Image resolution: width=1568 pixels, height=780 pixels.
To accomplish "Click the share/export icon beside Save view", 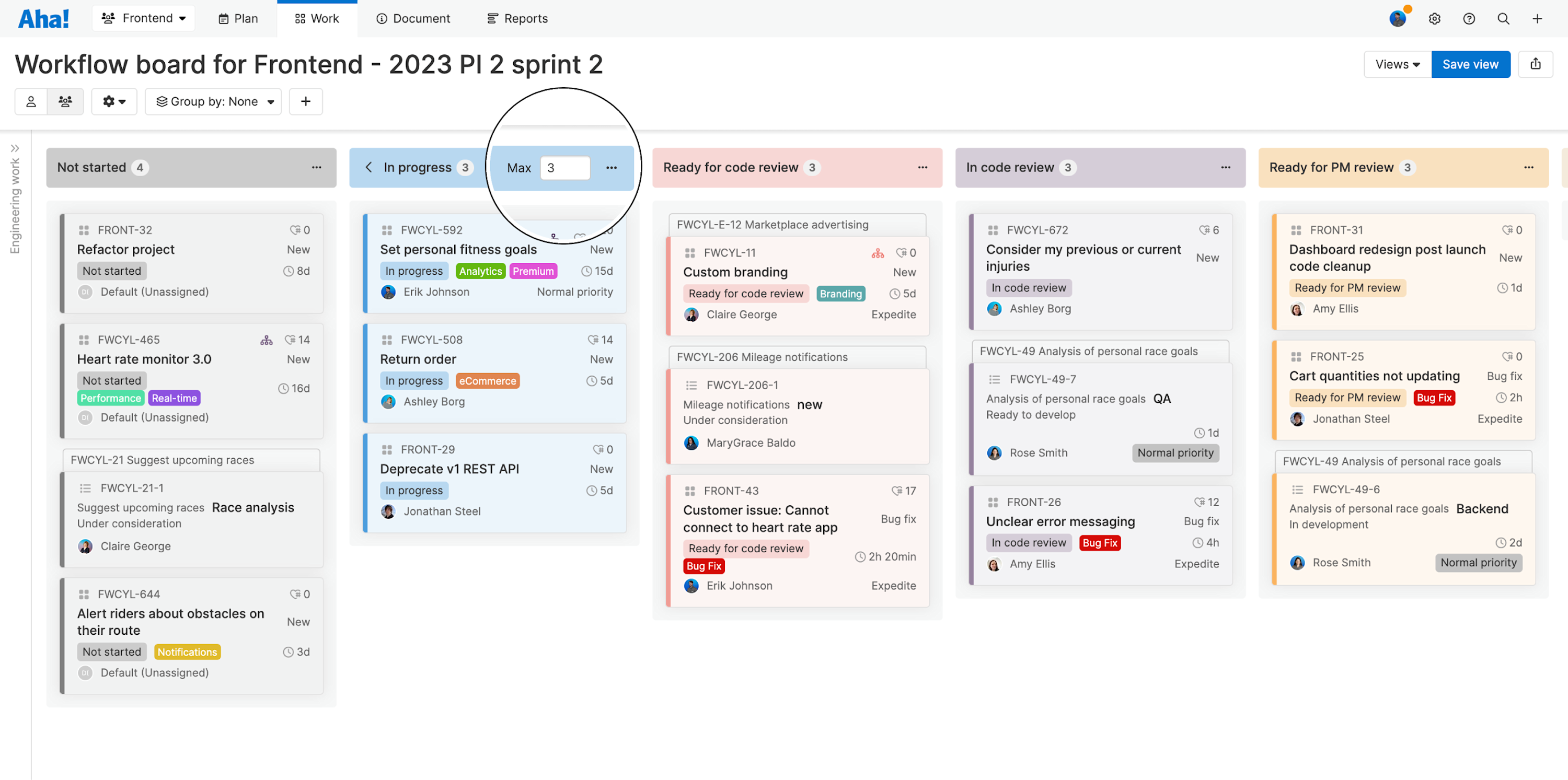I will [1536, 64].
